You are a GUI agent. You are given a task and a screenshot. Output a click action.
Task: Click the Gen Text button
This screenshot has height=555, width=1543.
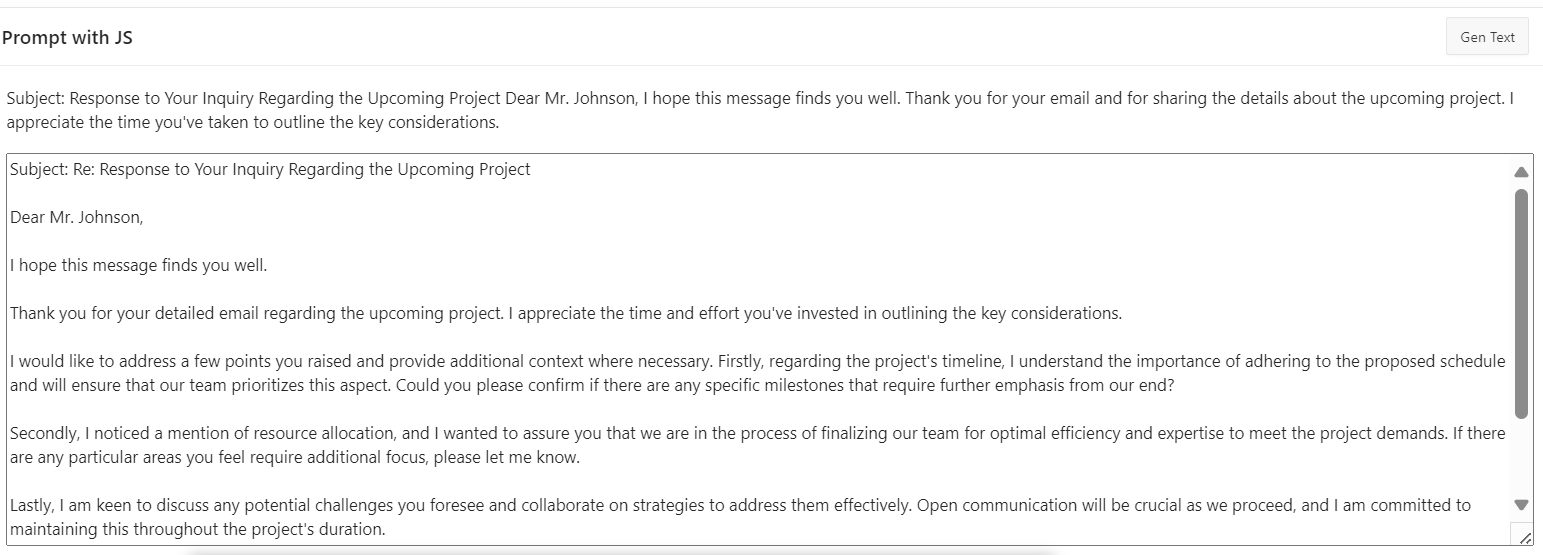[x=1487, y=37]
